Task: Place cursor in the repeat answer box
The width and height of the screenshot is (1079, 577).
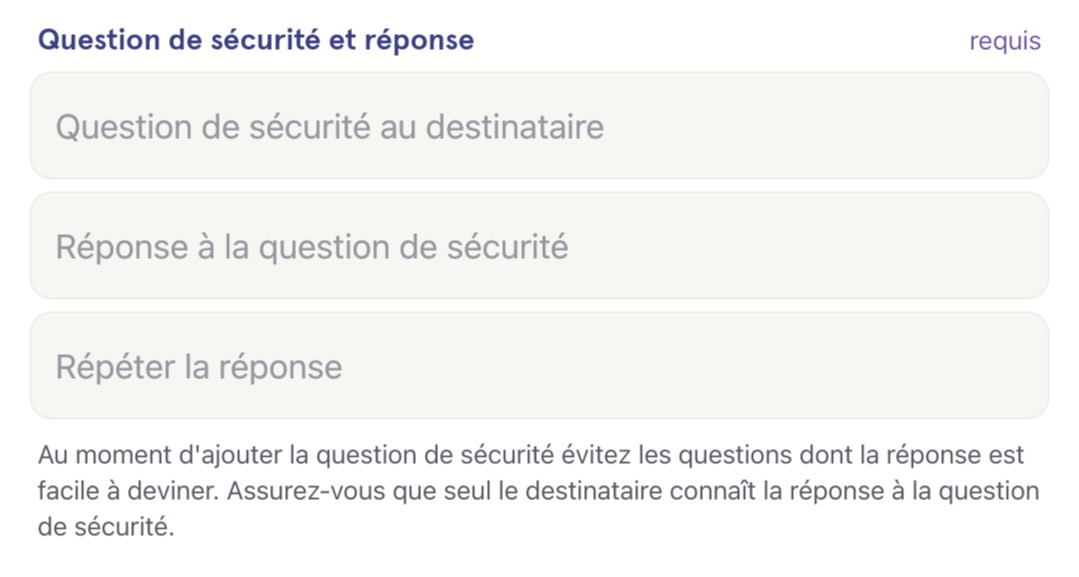Action: pyautogui.click(x=539, y=366)
